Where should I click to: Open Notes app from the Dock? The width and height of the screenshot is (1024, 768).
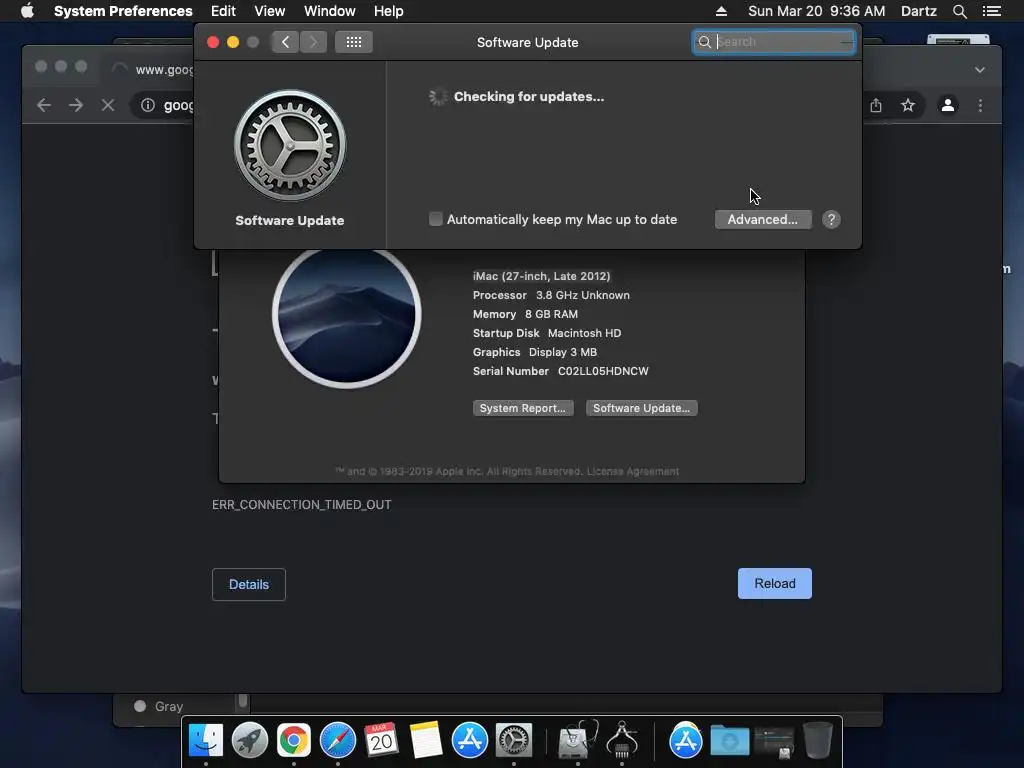(426, 740)
